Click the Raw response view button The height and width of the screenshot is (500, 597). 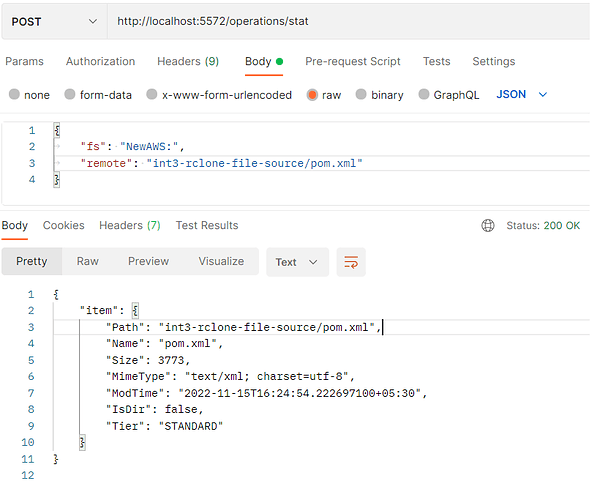[88, 261]
